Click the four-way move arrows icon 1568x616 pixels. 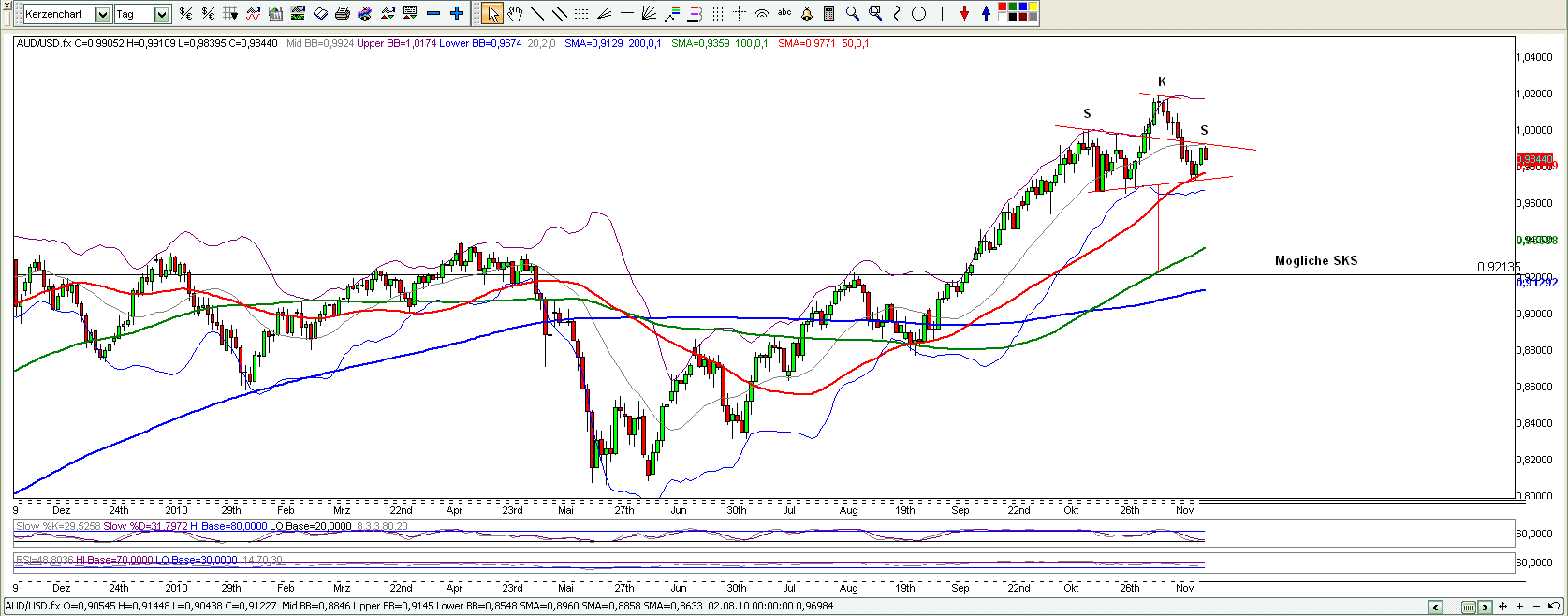[1502, 607]
